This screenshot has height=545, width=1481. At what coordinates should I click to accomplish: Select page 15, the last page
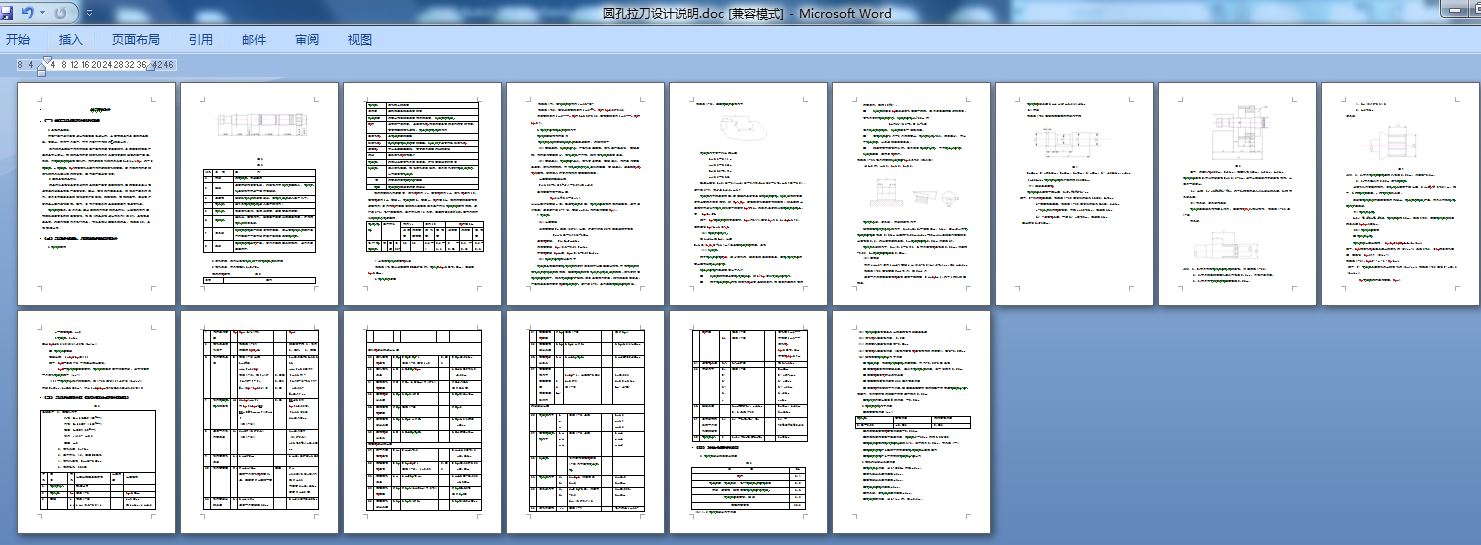click(911, 422)
